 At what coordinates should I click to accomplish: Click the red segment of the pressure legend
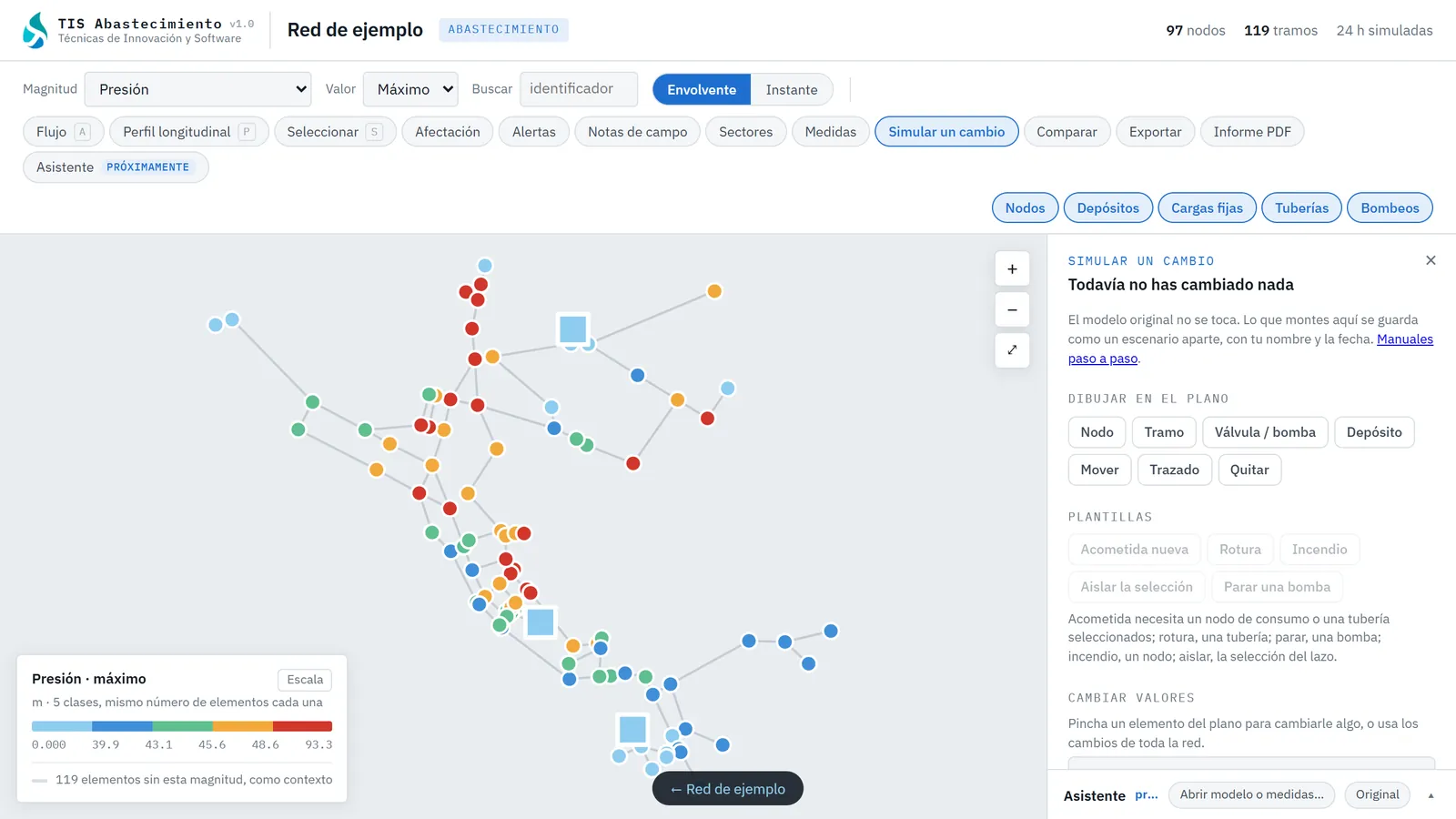pos(302,726)
